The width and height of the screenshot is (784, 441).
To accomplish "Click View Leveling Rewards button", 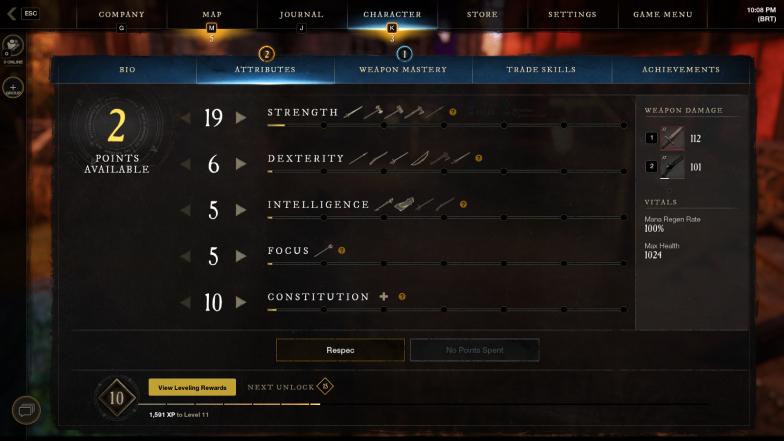I will pyautogui.click(x=192, y=388).
